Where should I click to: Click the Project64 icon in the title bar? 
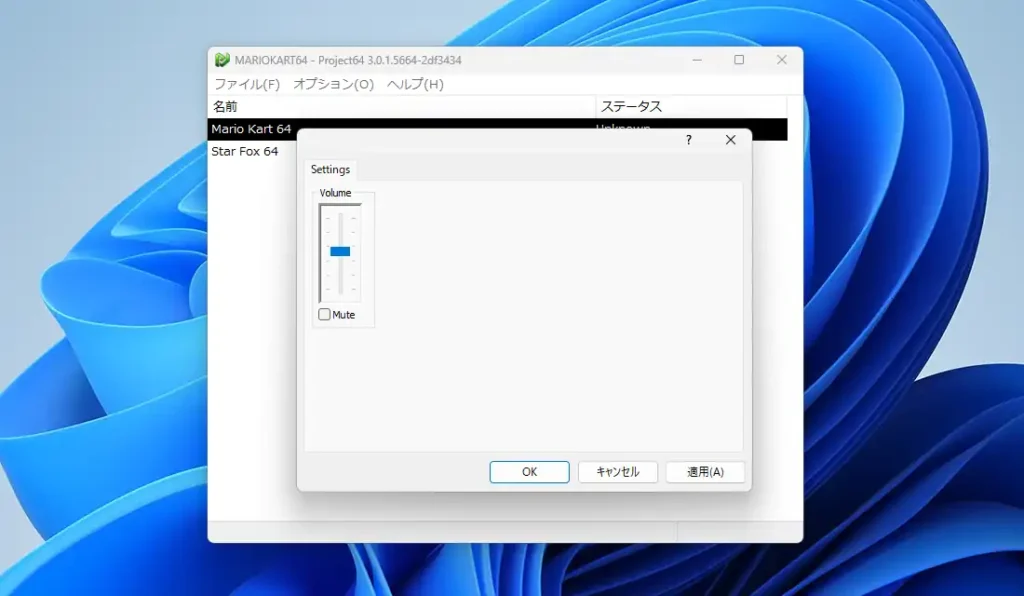click(x=221, y=60)
